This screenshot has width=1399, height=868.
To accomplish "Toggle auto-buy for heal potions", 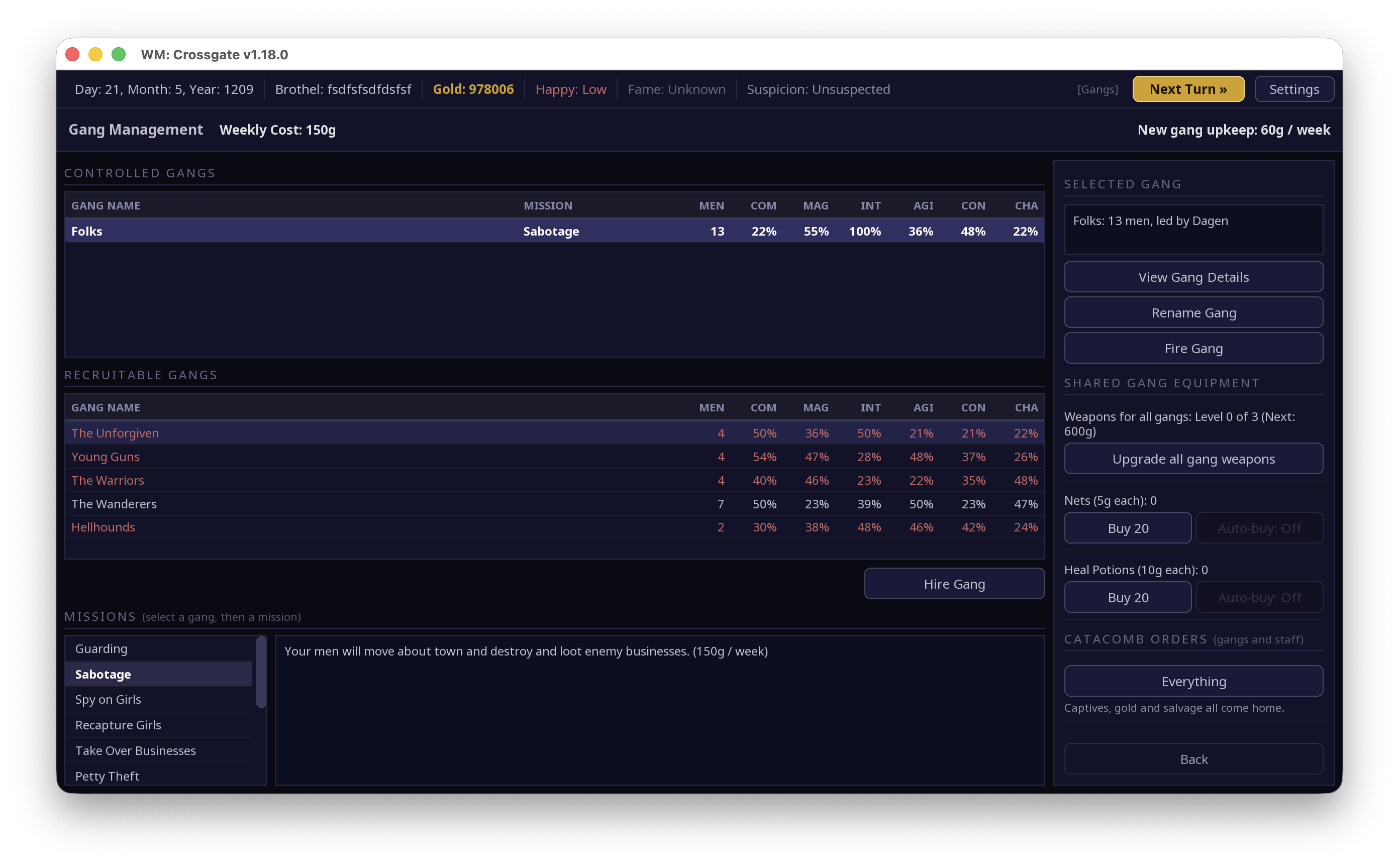I will tap(1259, 597).
